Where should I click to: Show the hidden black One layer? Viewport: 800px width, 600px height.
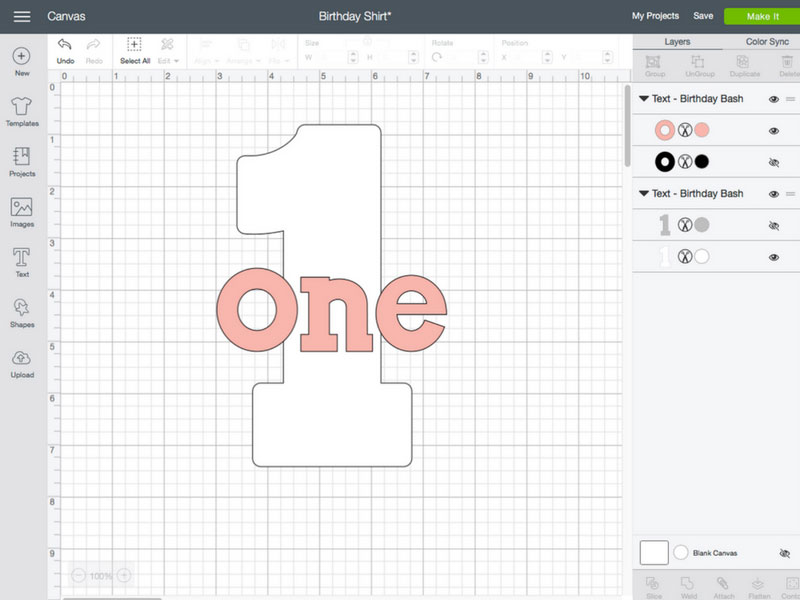(x=773, y=163)
